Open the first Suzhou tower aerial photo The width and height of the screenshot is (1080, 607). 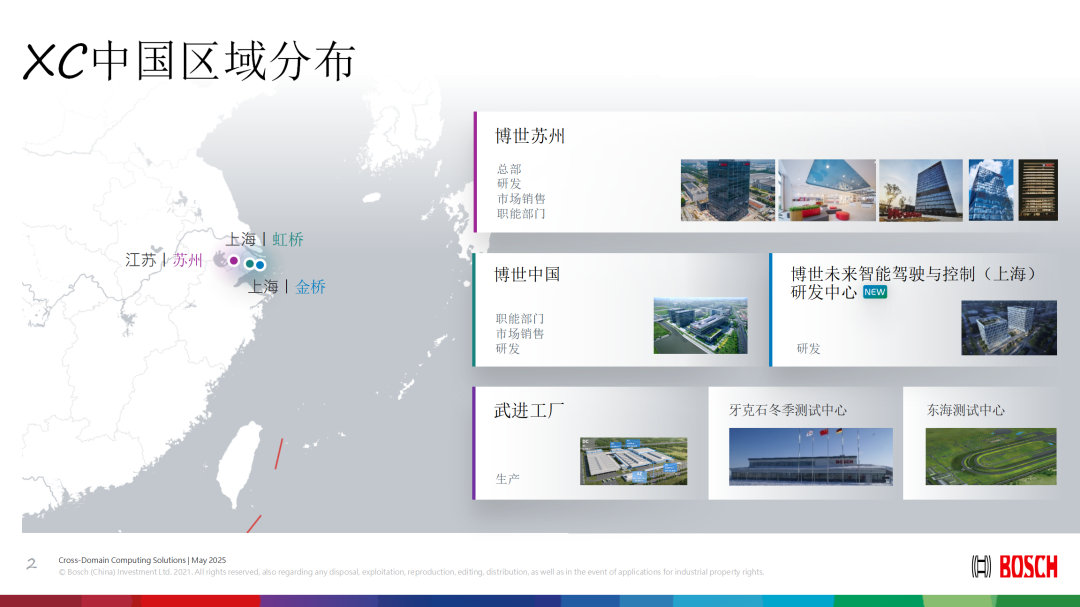pos(727,190)
